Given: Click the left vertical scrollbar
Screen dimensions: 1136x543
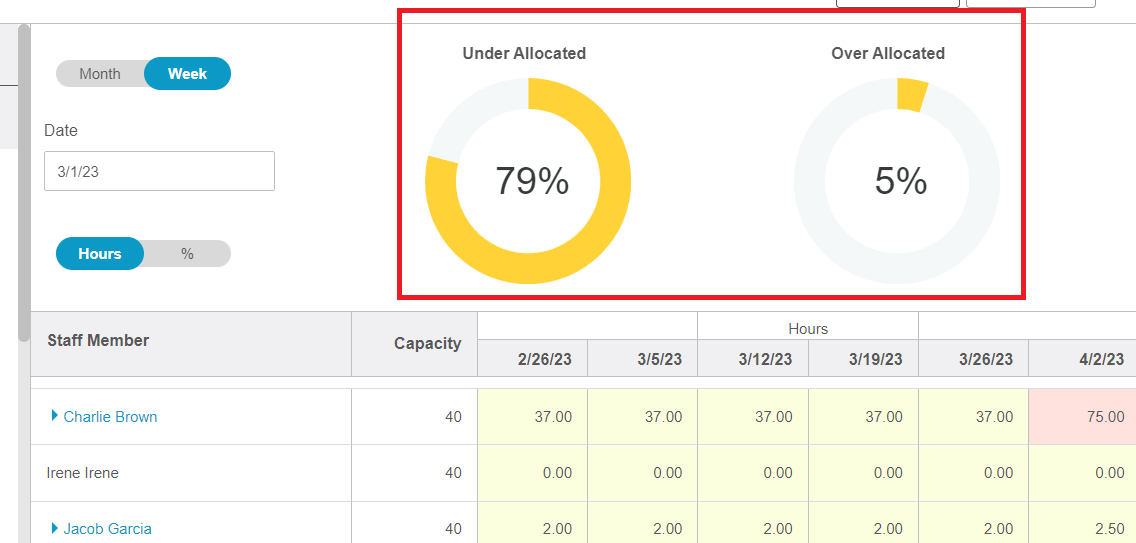Looking at the screenshot, I should (24, 180).
